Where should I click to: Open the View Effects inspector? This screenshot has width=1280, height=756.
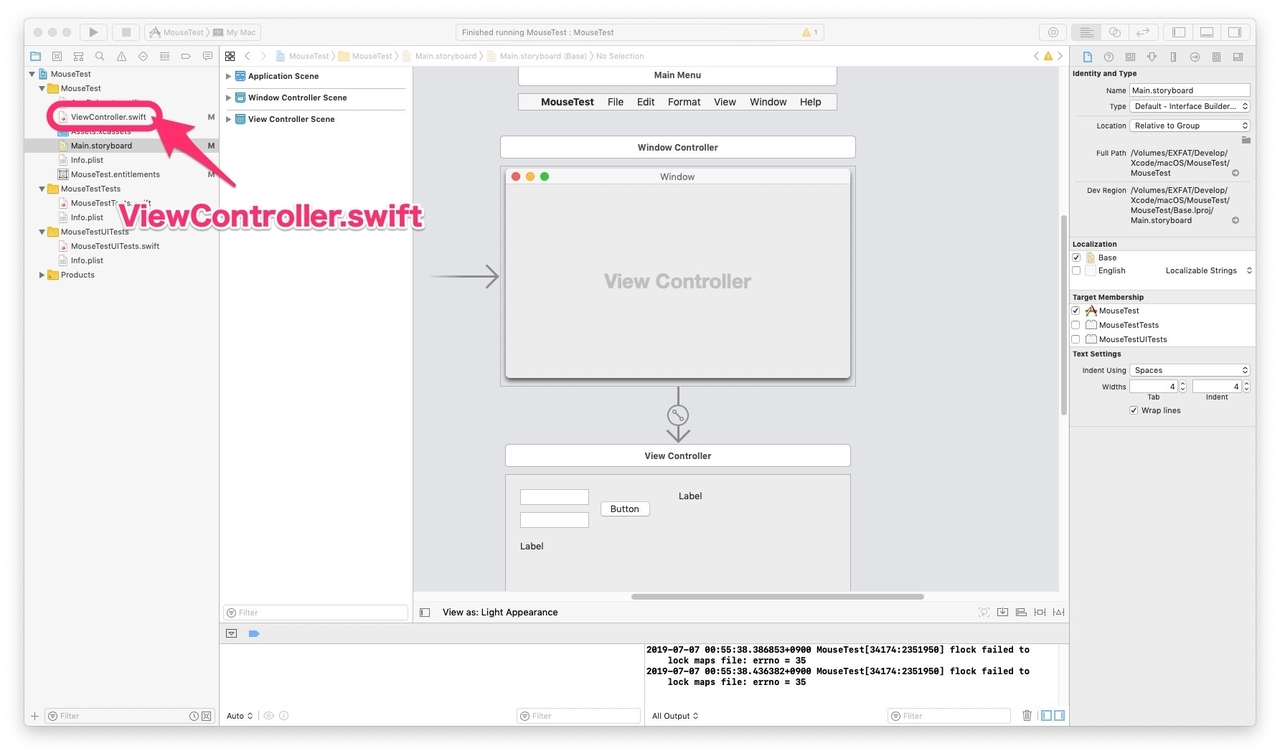tap(1238, 57)
